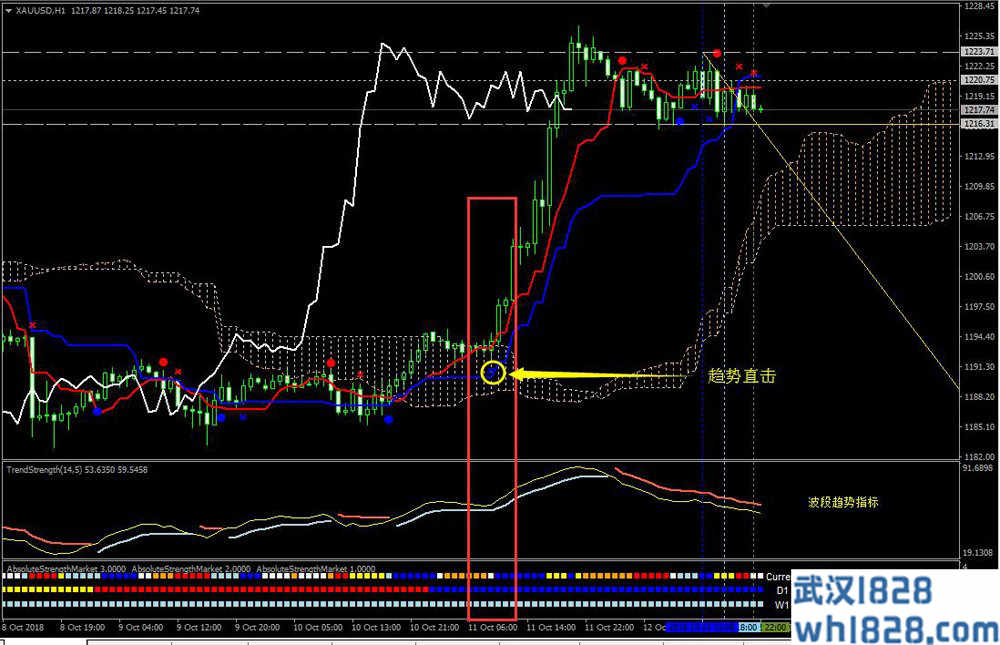Click the 趋势直击 text annotation

[x=741, y=376]
